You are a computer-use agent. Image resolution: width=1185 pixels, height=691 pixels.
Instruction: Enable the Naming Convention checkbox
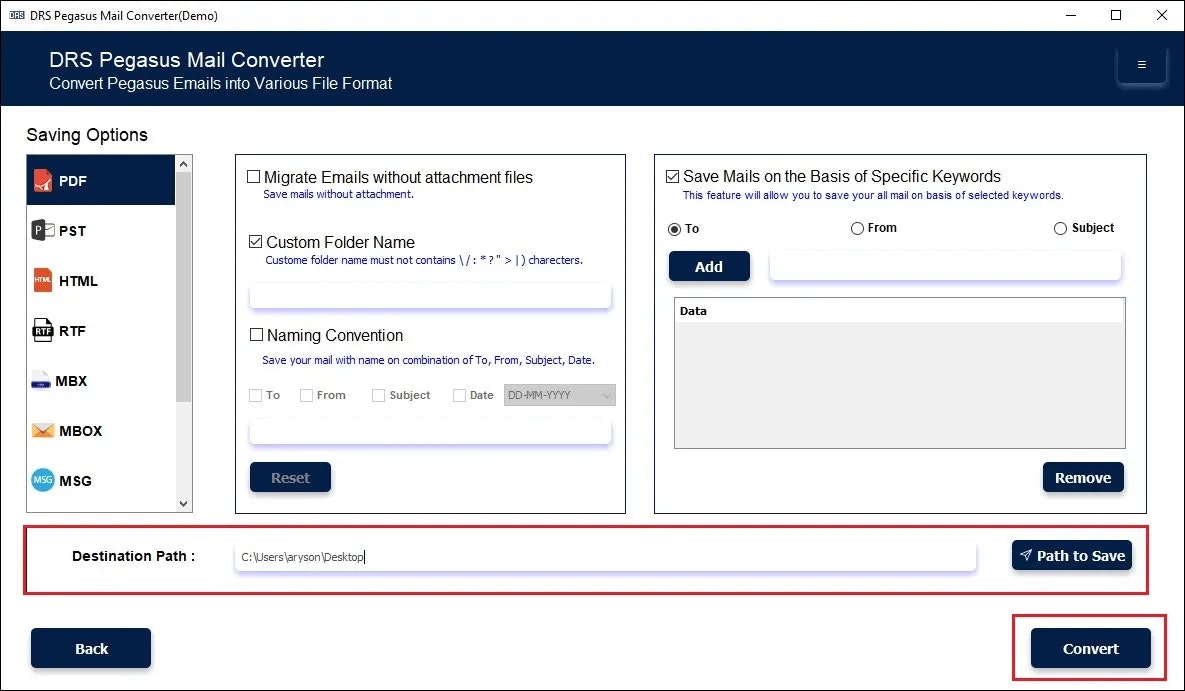pyautogui.click(x=256, y=334)
